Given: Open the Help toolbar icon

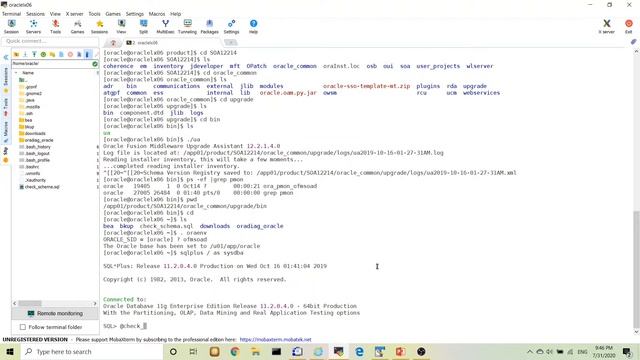Looking at the screenshot, I should click(x=253, y=26).
